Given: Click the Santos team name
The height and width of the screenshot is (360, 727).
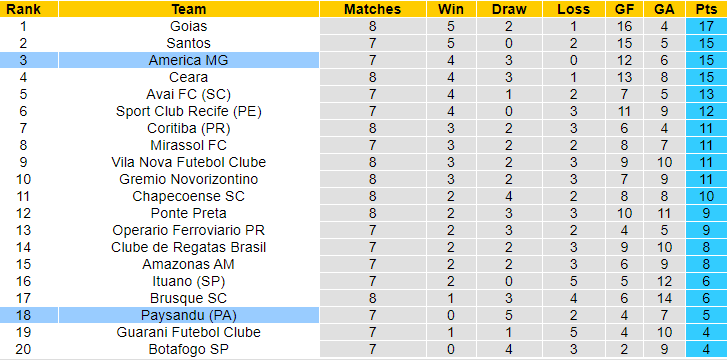Looking at the screenshot, I should pyautogui.click(x=189, y=43).
